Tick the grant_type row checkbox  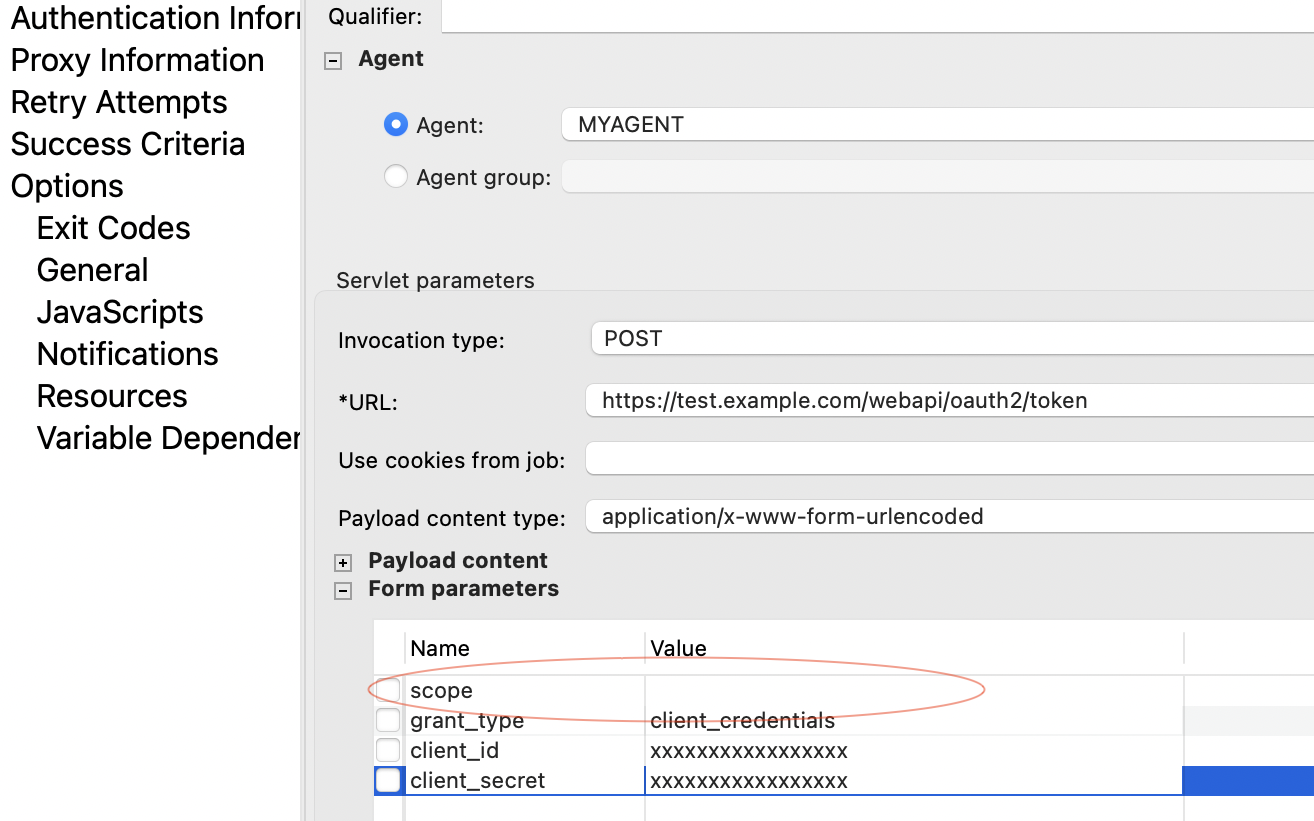(x=388, y=721)
